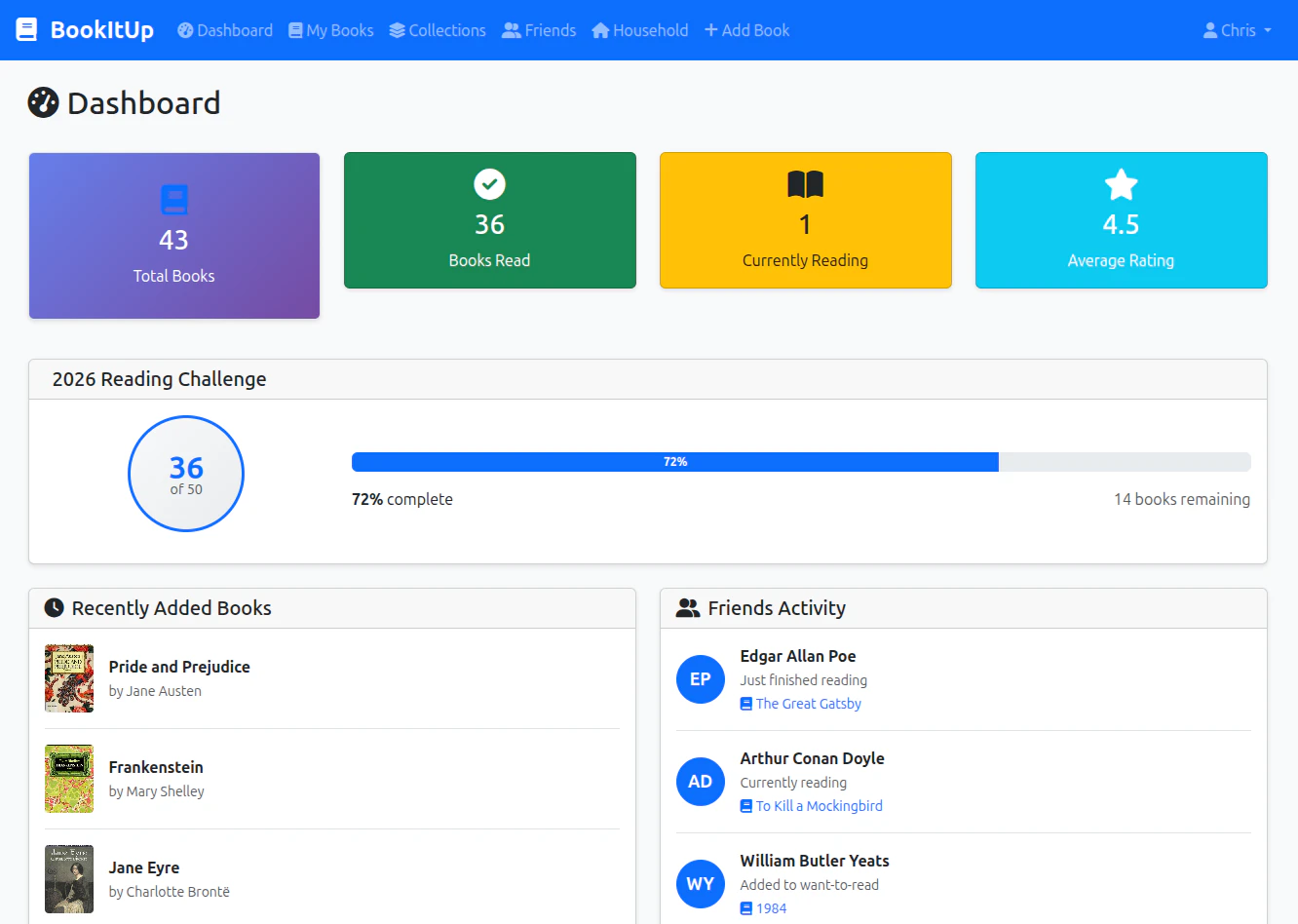Open the Collections nav item
The image size is (1298, 924).
438,30
